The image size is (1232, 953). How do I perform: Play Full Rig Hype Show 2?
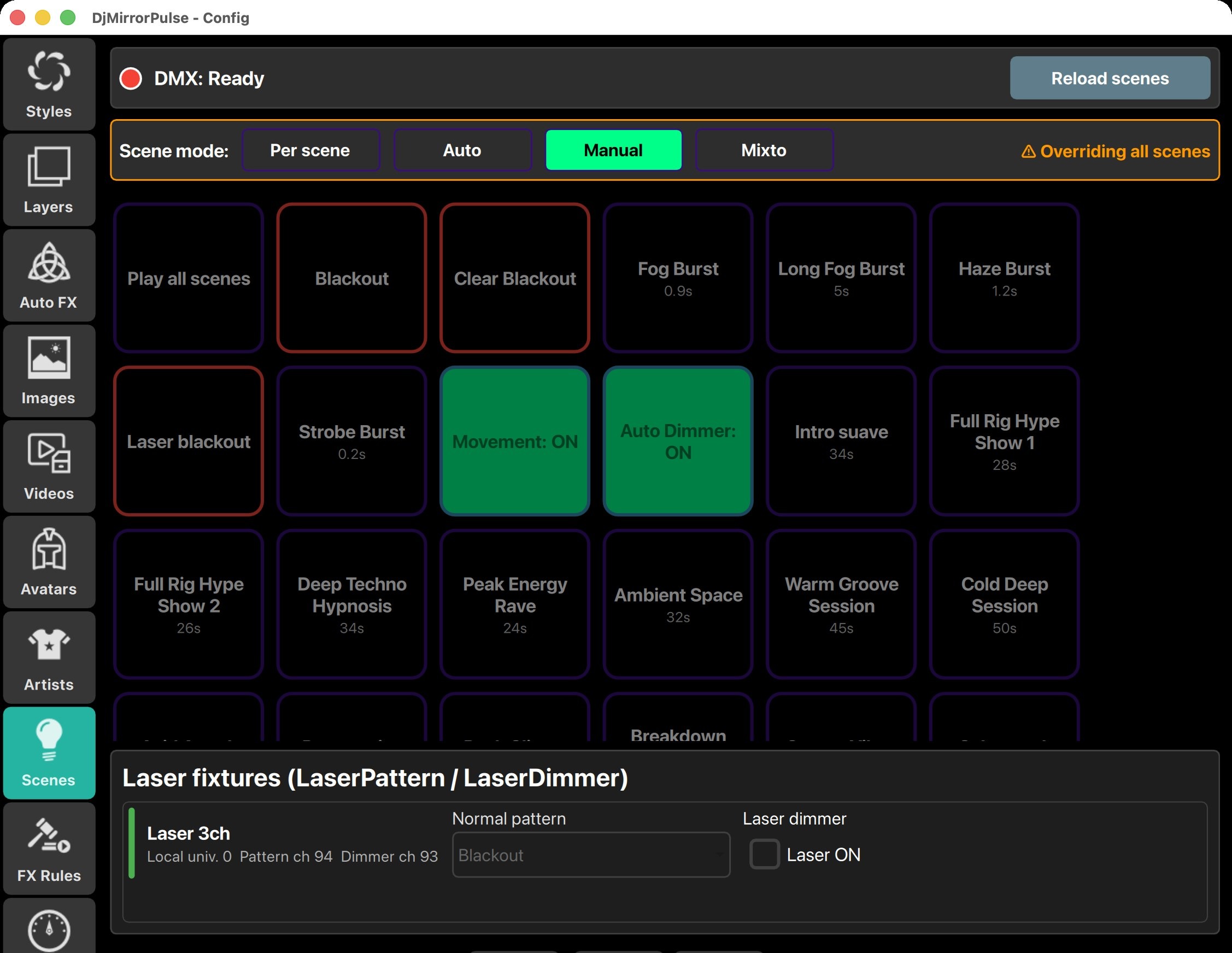point(189,604)
